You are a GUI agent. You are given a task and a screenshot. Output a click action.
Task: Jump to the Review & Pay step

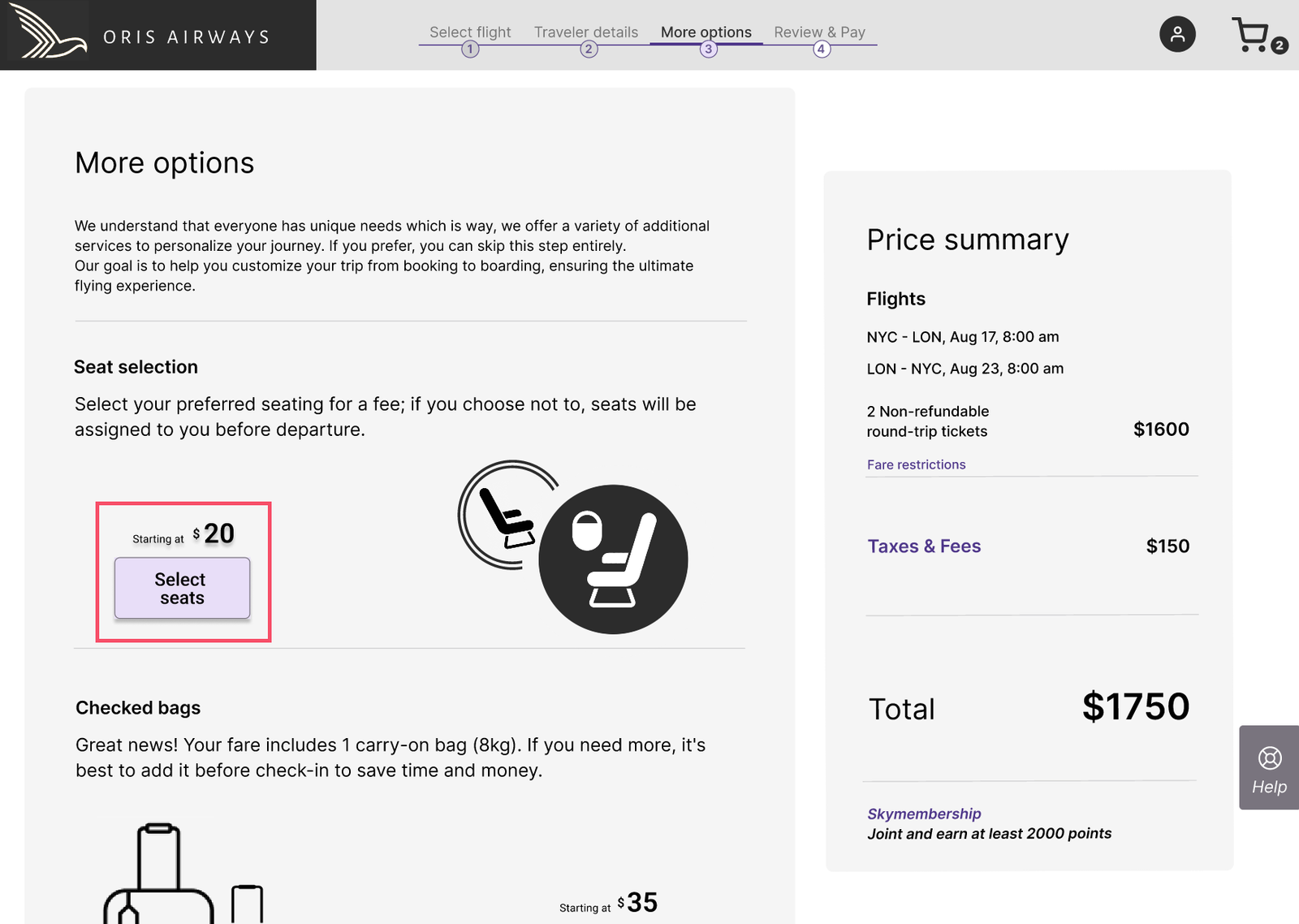pyautogui.click(x=819, y=32)
